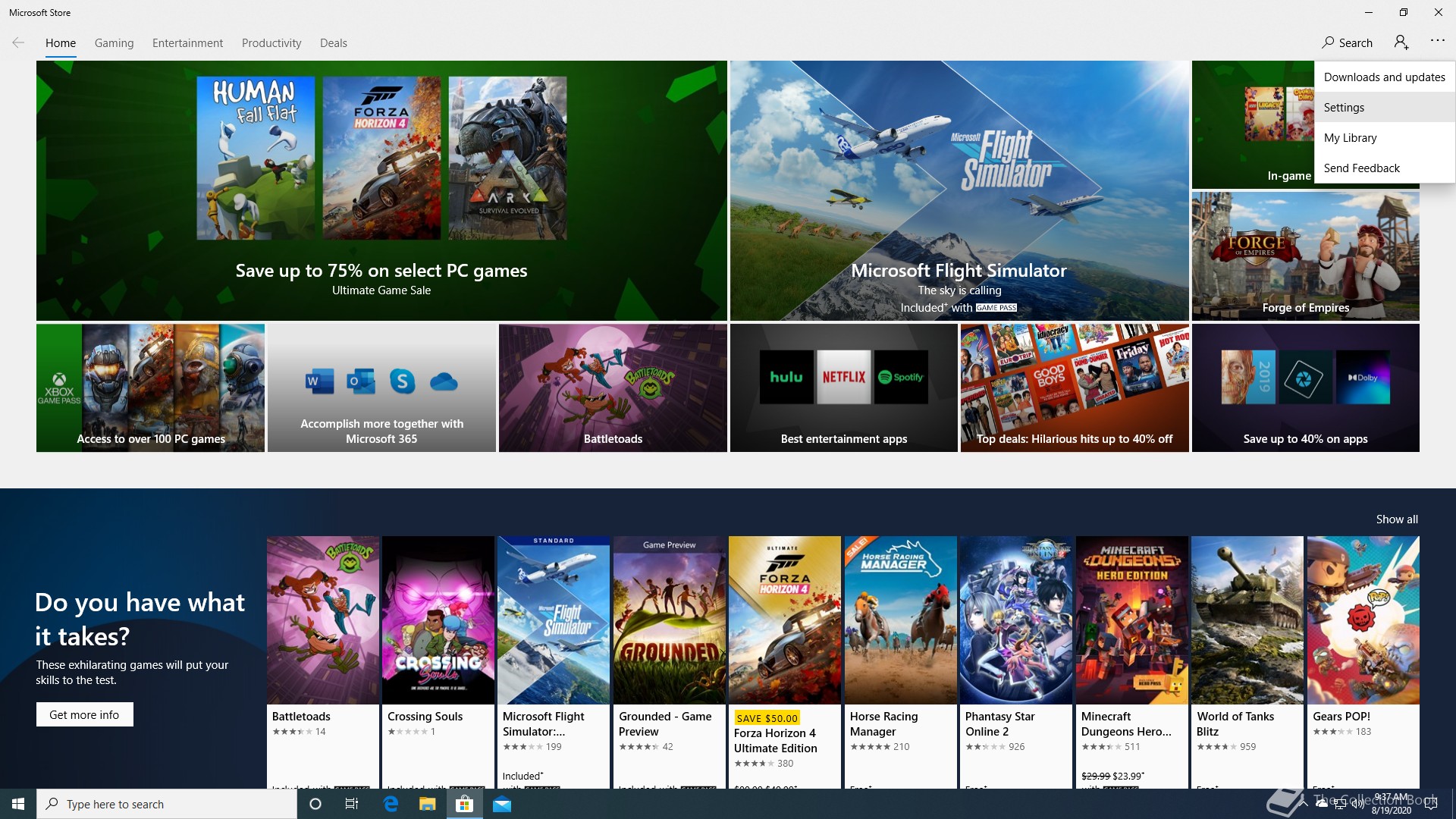The width and height of the screenshot is (1456, 819).
Task: Open the Search icon in Store header
Action: click(x=1347, y=43)
